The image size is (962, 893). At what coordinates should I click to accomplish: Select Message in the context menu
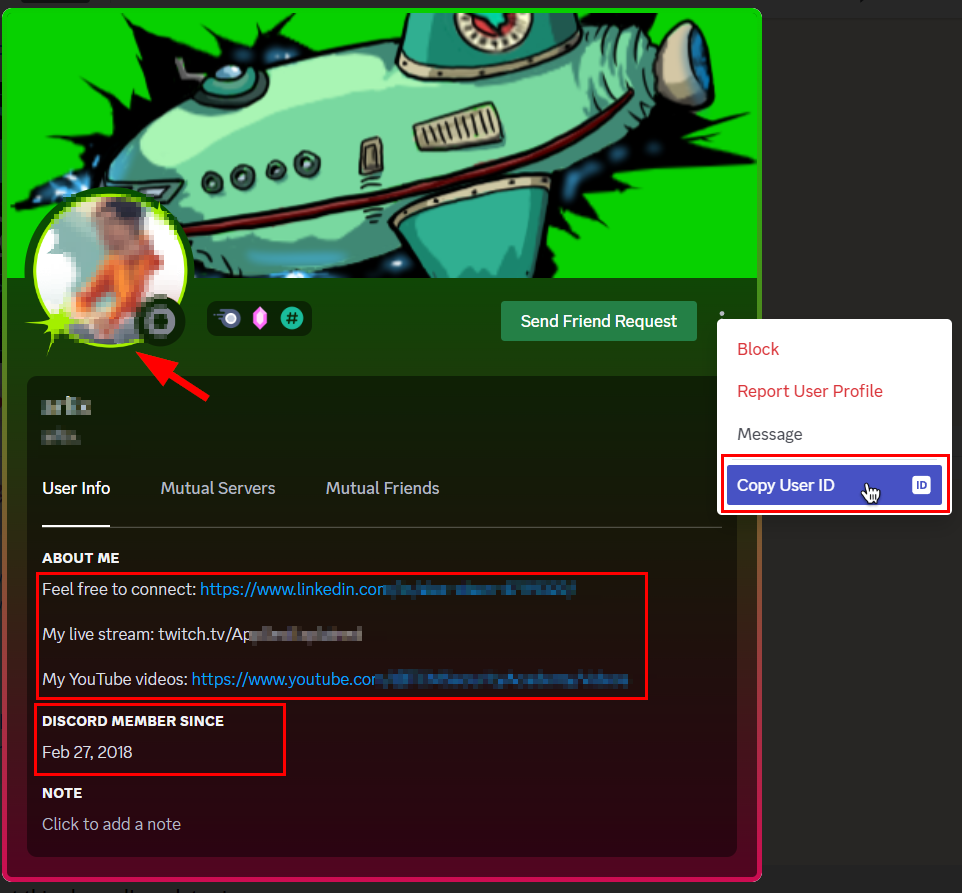point(769,434)
